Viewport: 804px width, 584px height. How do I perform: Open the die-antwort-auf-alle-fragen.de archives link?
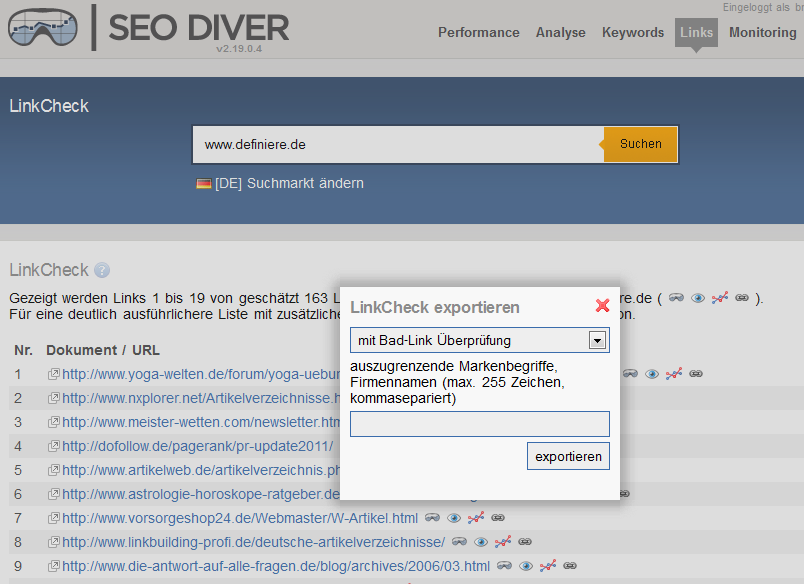[276, 567]
